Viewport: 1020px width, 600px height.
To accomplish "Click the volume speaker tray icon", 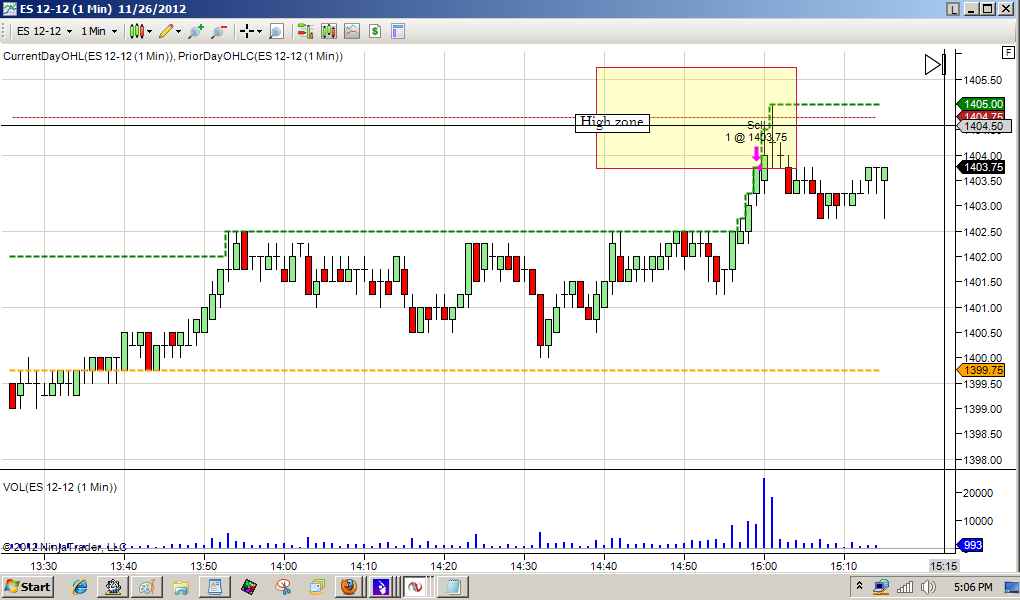I will 928,587.
